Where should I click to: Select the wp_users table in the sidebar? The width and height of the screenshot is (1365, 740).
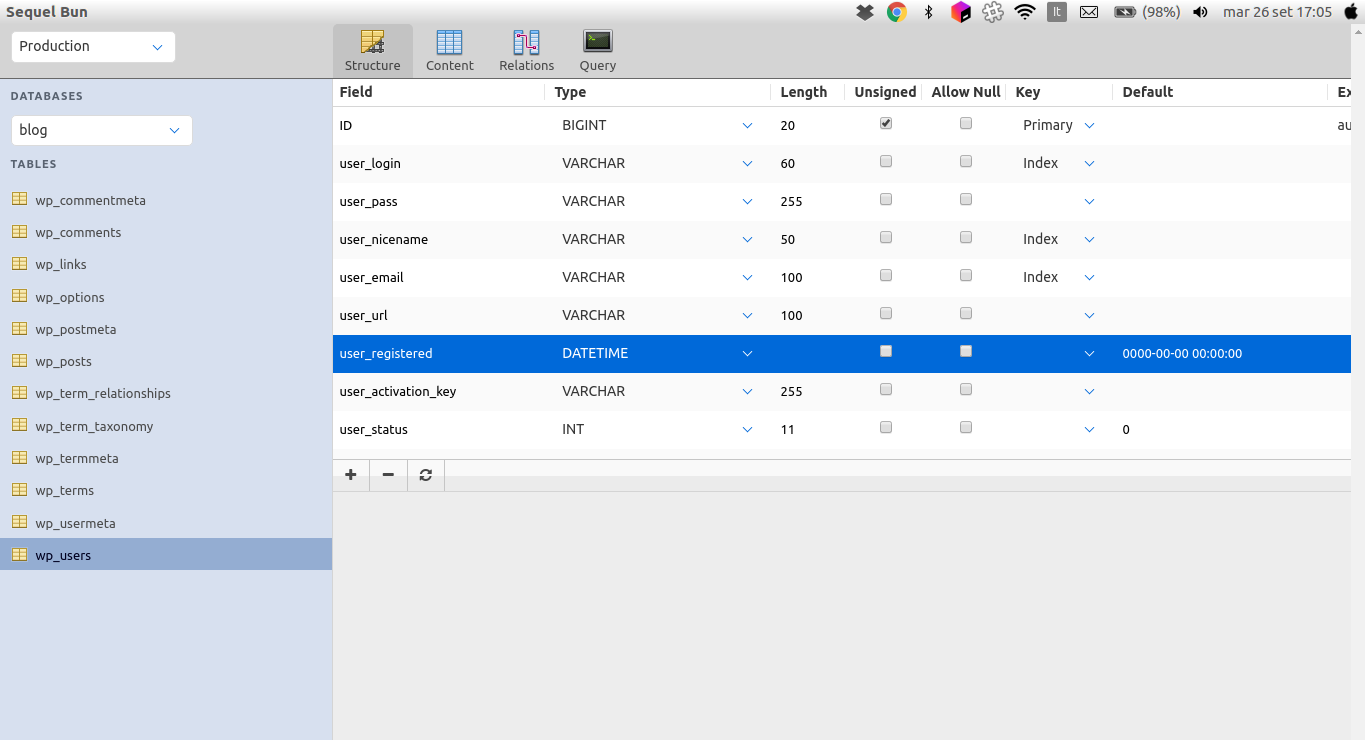pyautogui.click(x=65, y=555)
